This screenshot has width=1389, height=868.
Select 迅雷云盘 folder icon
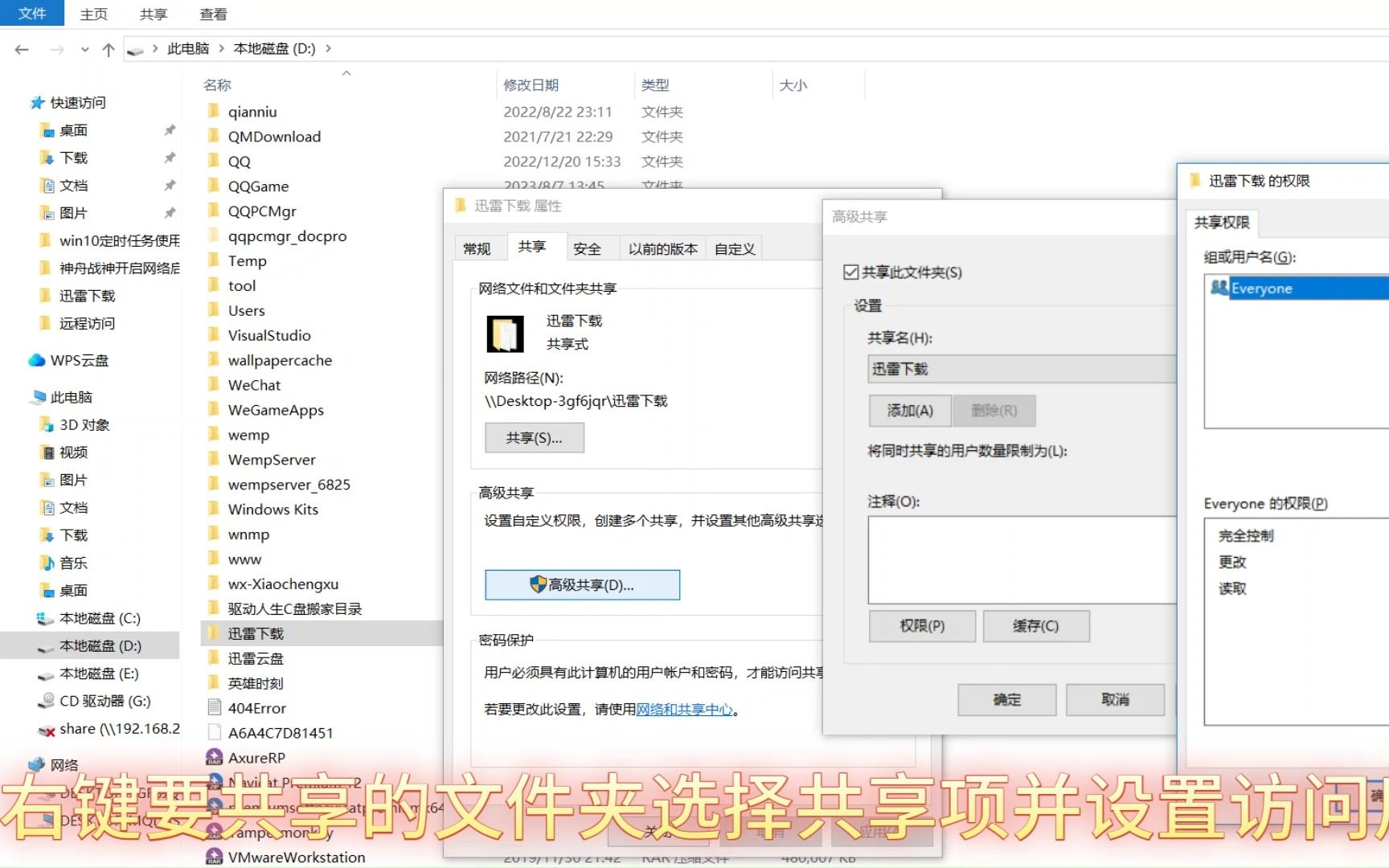pyautogui.click(x=214, y=658)
